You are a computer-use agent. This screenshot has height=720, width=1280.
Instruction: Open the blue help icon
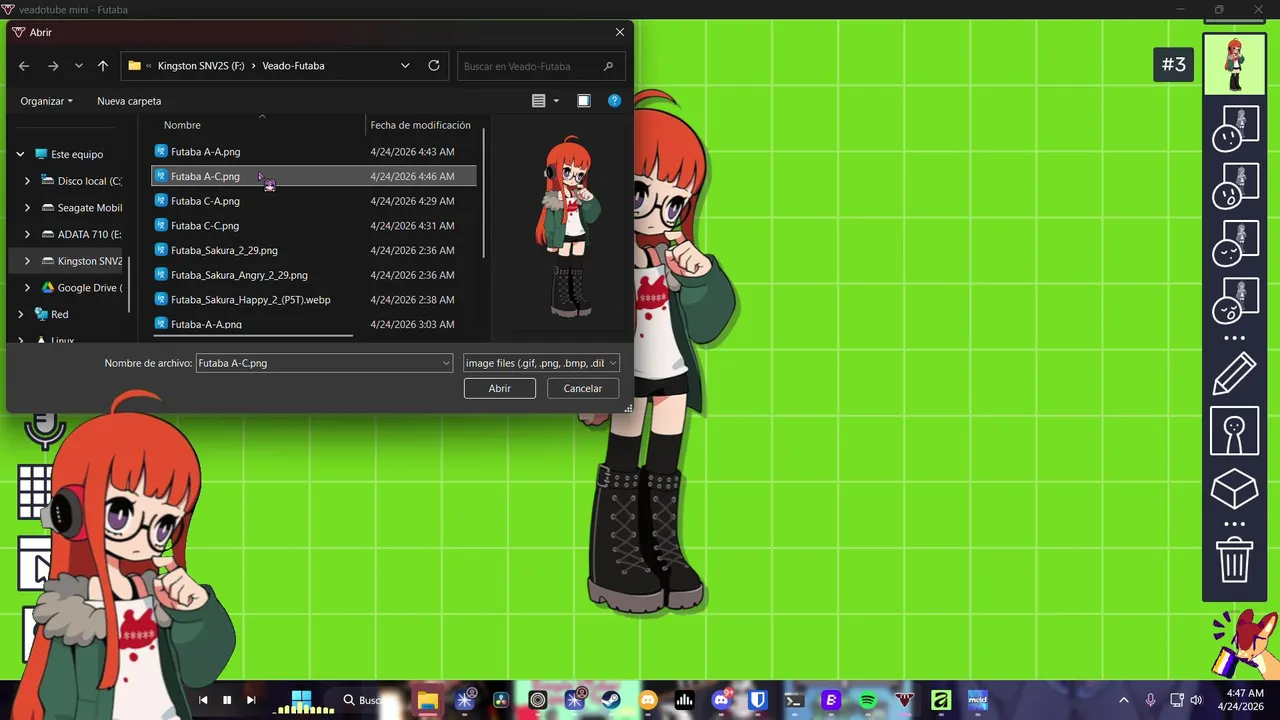coord(615,101)
